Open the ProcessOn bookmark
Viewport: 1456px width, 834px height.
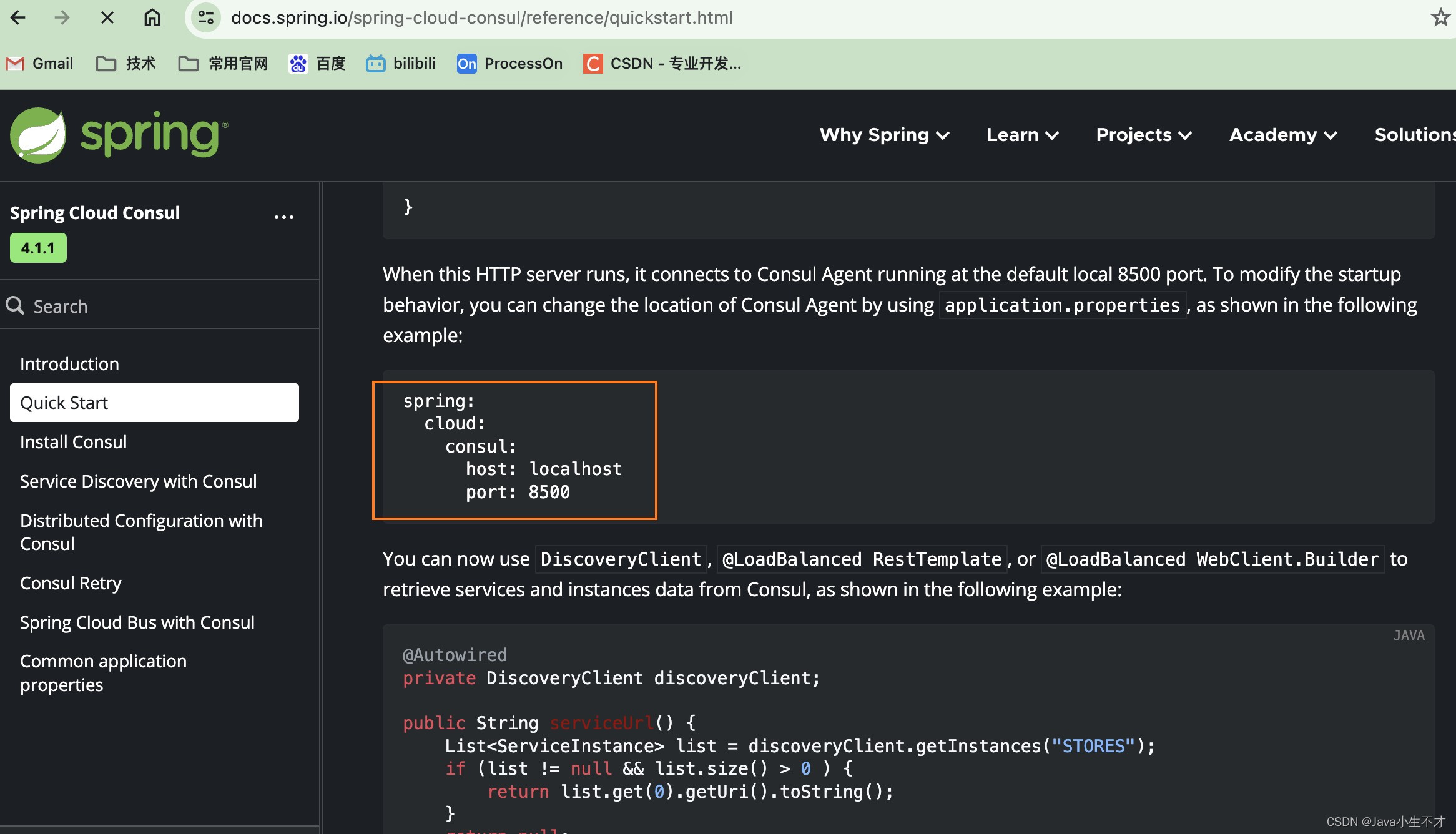[509, 64]
